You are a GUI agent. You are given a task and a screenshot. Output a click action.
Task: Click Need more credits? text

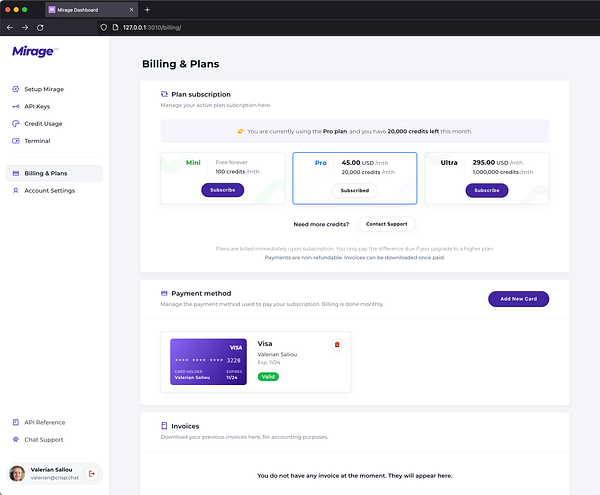tap(321, 225)
